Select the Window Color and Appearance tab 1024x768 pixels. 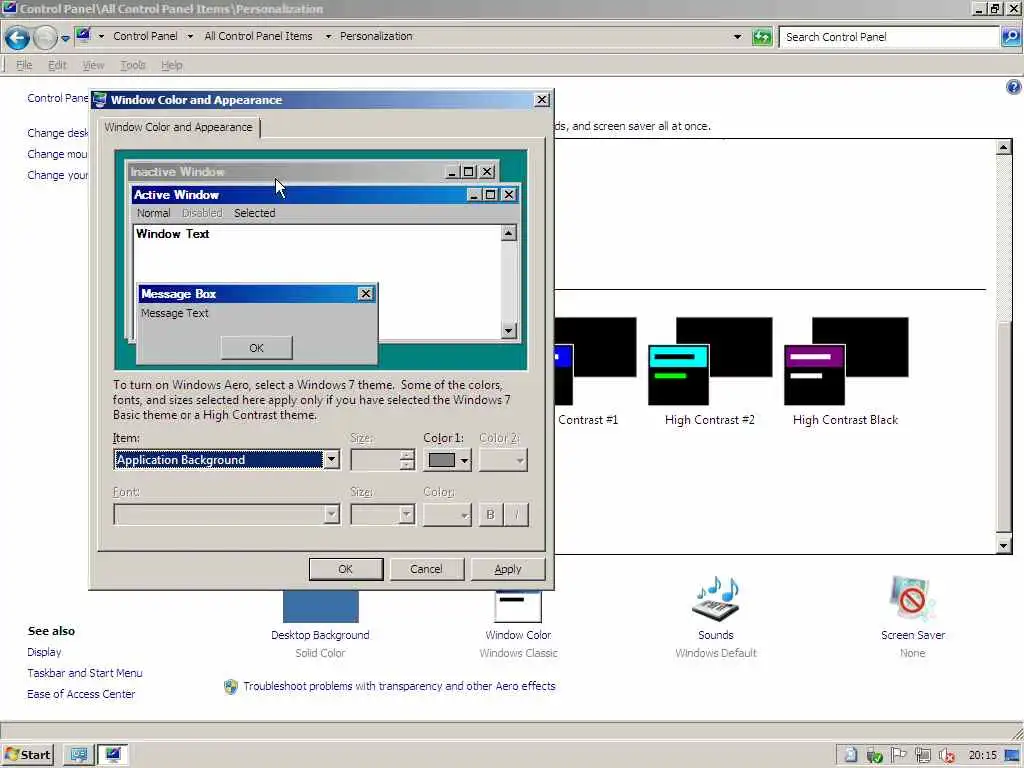click(178, 127)
